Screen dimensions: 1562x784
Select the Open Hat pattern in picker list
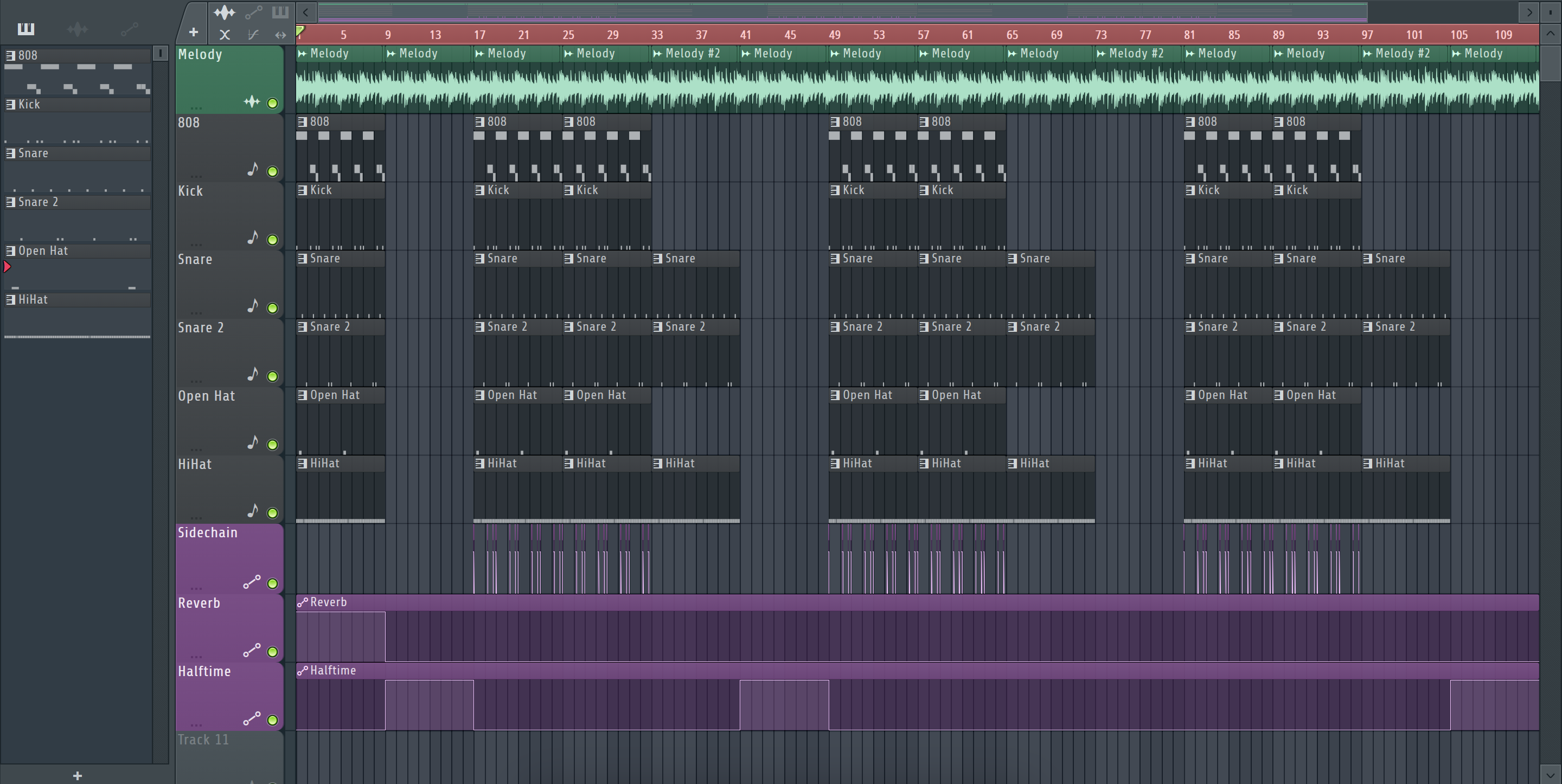coord(78,251)
